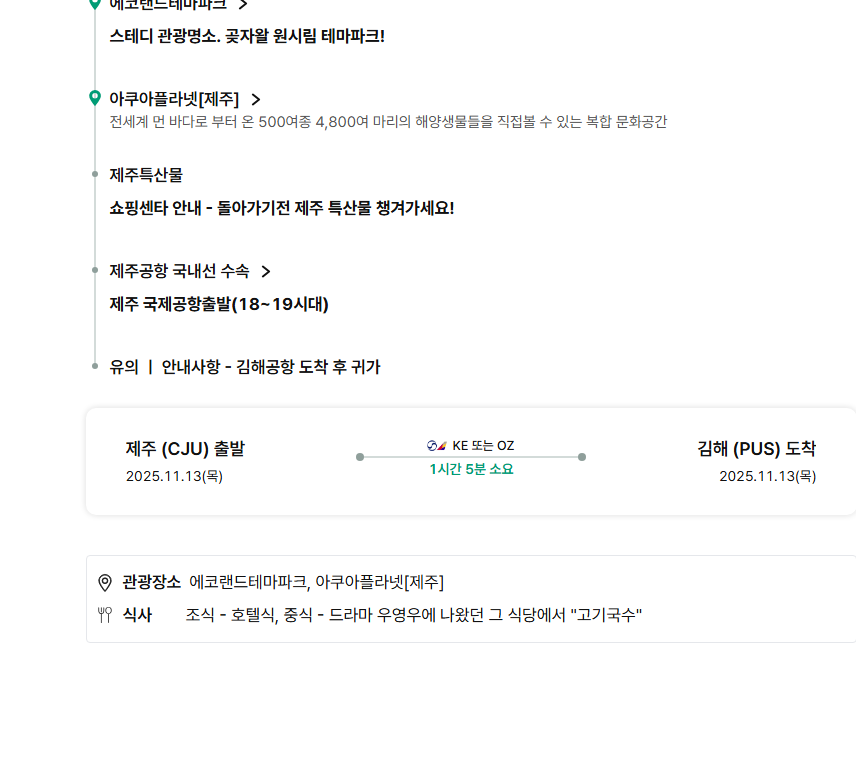Click the 제주 (CJU) 출발 departure label
The image size is (856, 759).
pyautogui.click(x=185, y=449)
